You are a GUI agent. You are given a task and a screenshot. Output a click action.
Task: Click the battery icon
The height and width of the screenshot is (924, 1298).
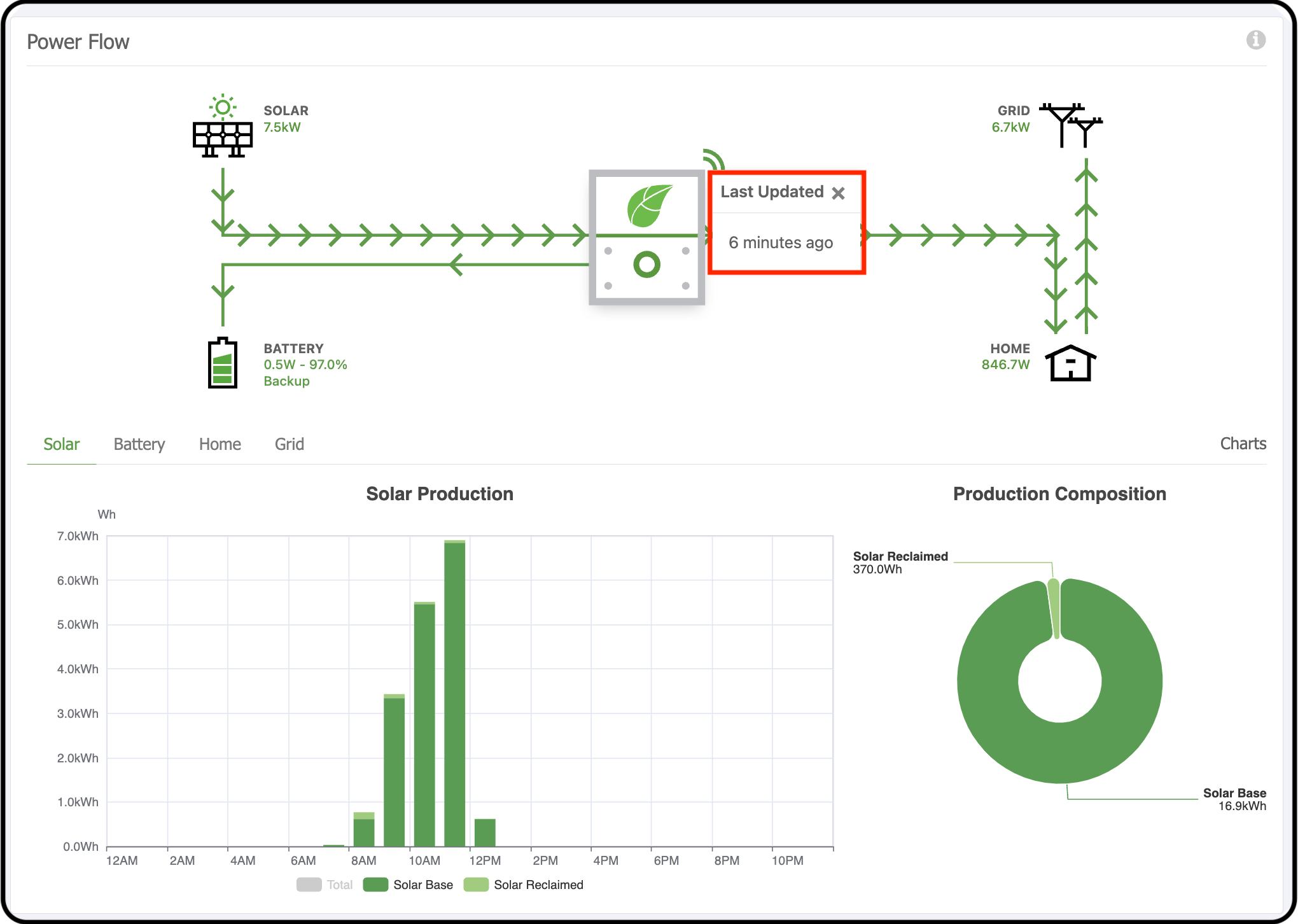click(223, 363)
